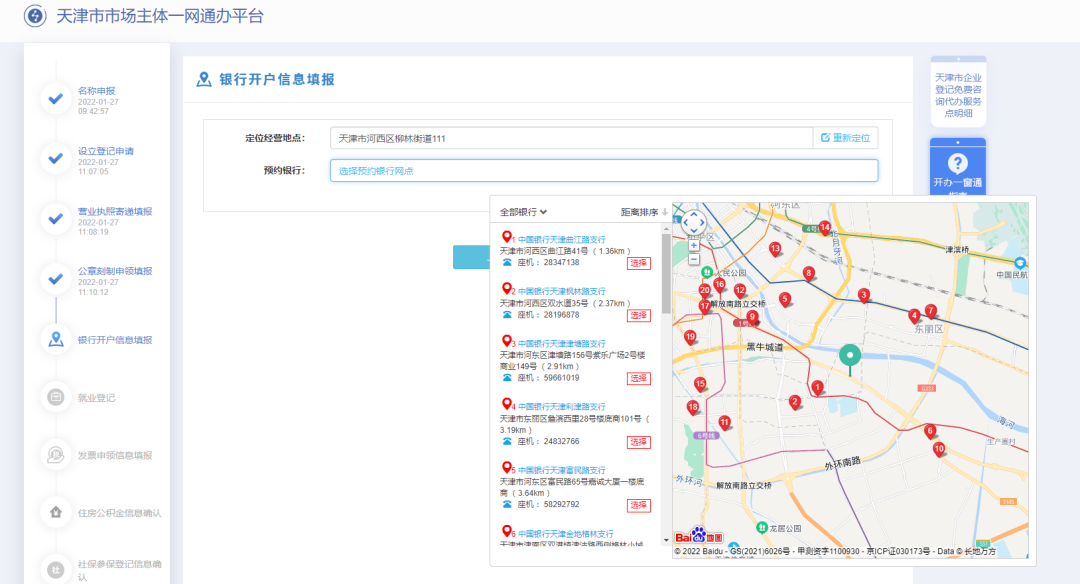Zoom out the Baidu map
1080x584 pixels.
[x=694, y=259]
